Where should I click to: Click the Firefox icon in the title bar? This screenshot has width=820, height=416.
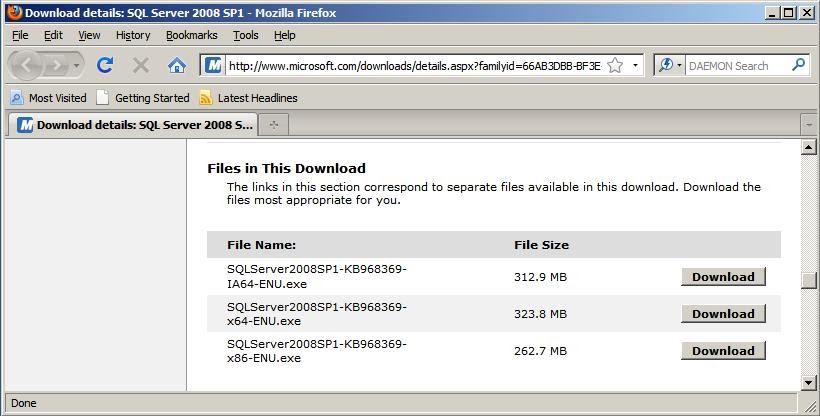pos(14,12)
